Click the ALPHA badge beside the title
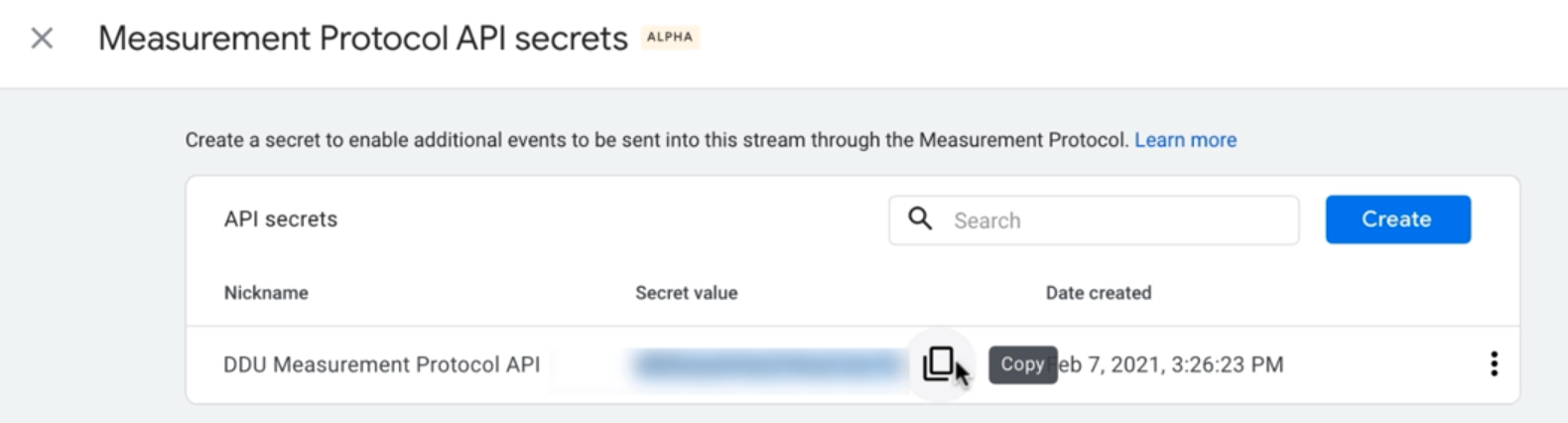 point(670,38)
